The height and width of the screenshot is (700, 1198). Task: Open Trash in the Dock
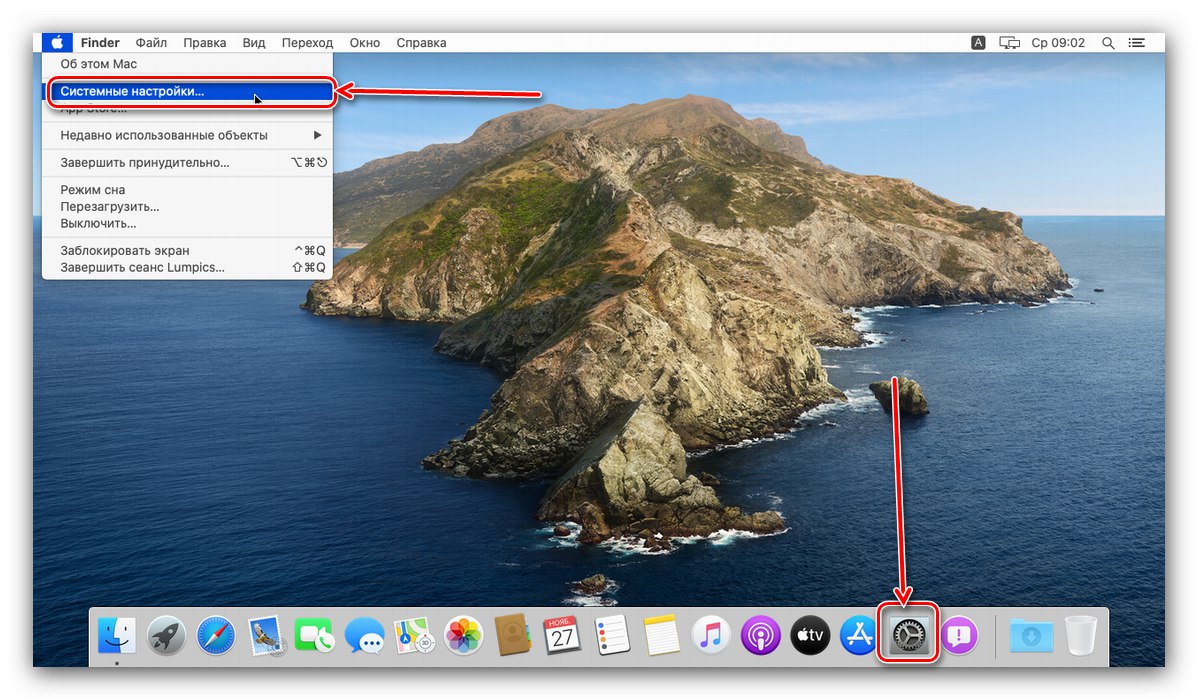coord(1080,635)
